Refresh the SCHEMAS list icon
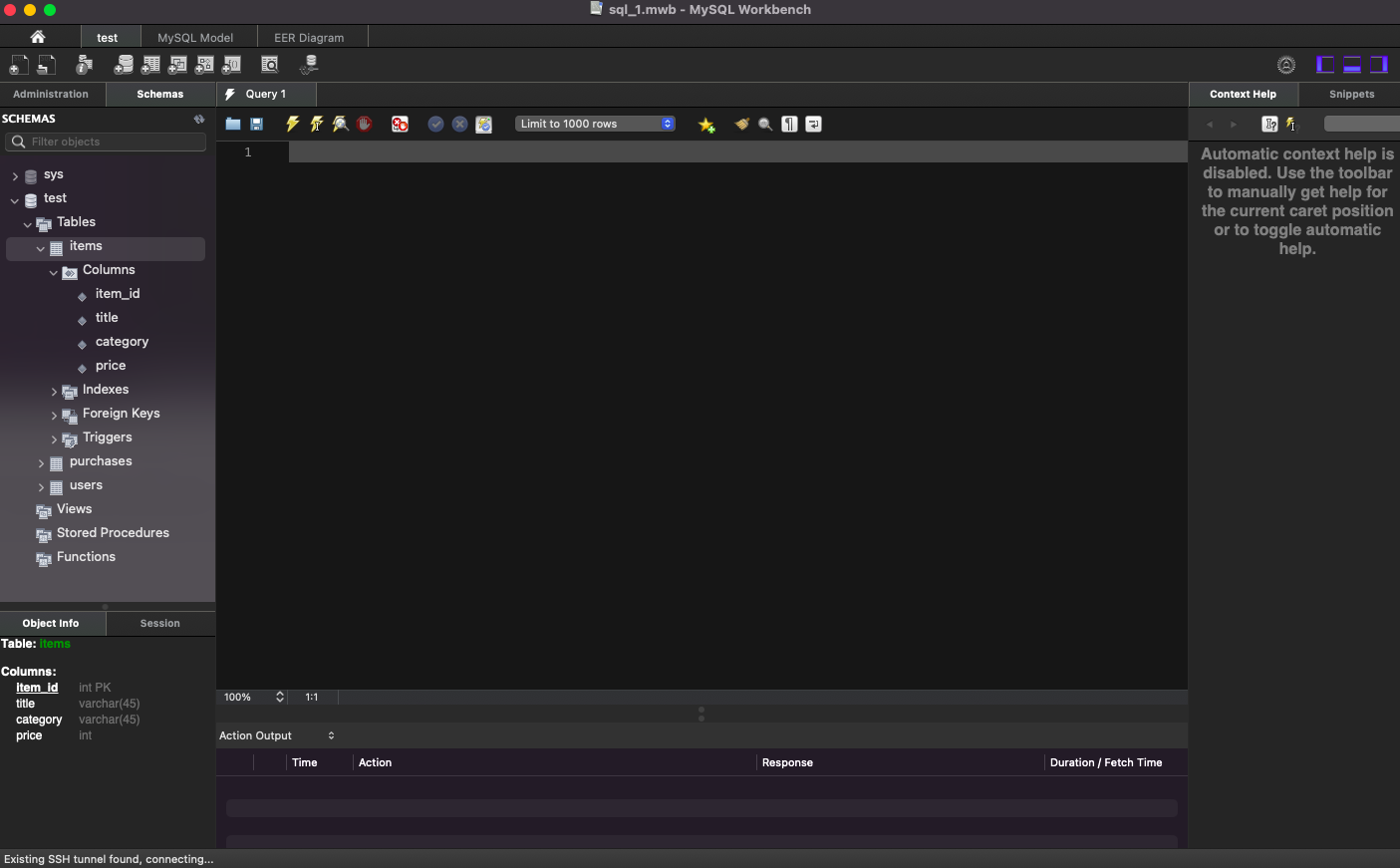 pyautogui.click(x=199, y=119)
